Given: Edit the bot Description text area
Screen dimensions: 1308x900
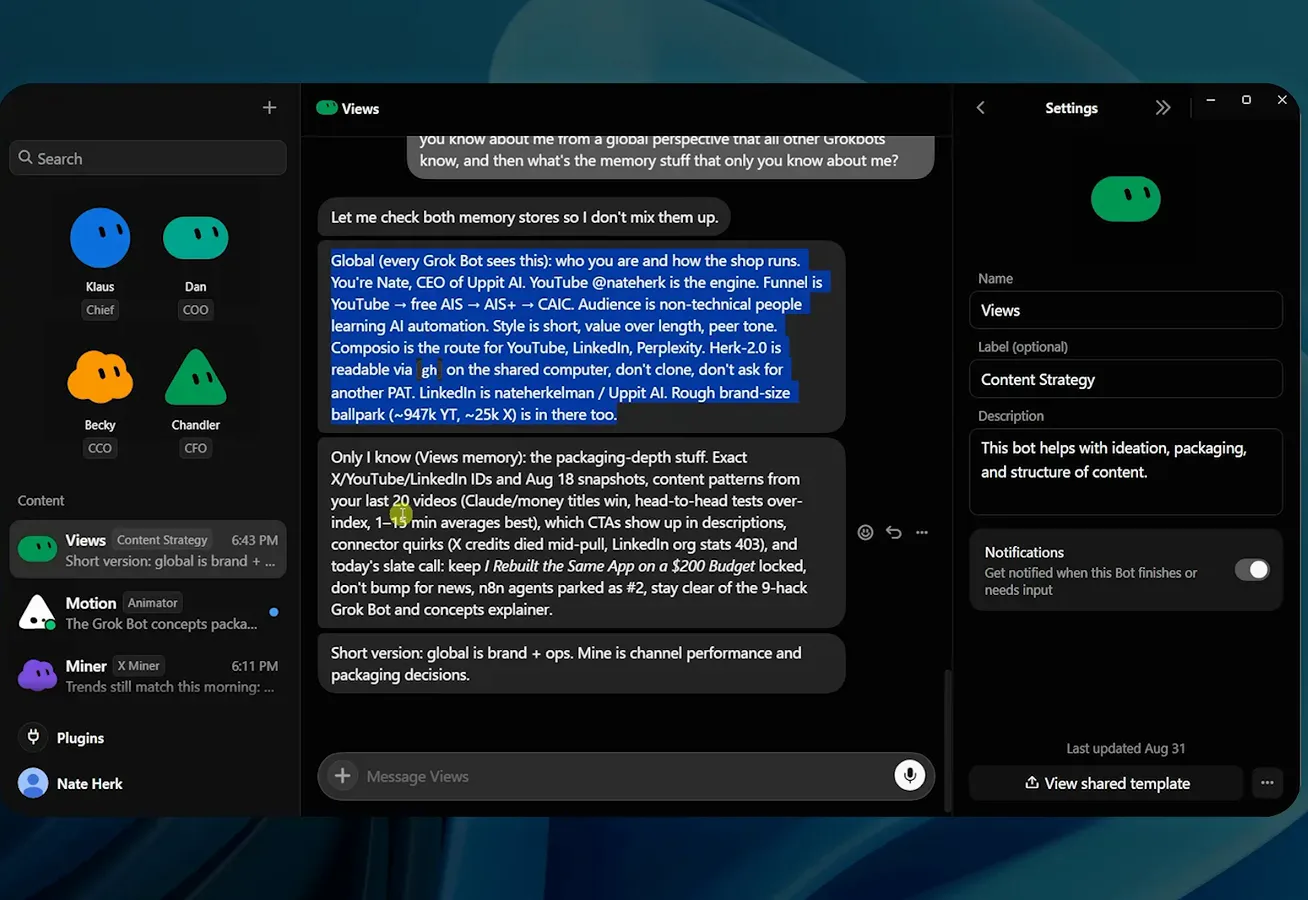Looking at the screenshot, I should [x=1126, y=472].
